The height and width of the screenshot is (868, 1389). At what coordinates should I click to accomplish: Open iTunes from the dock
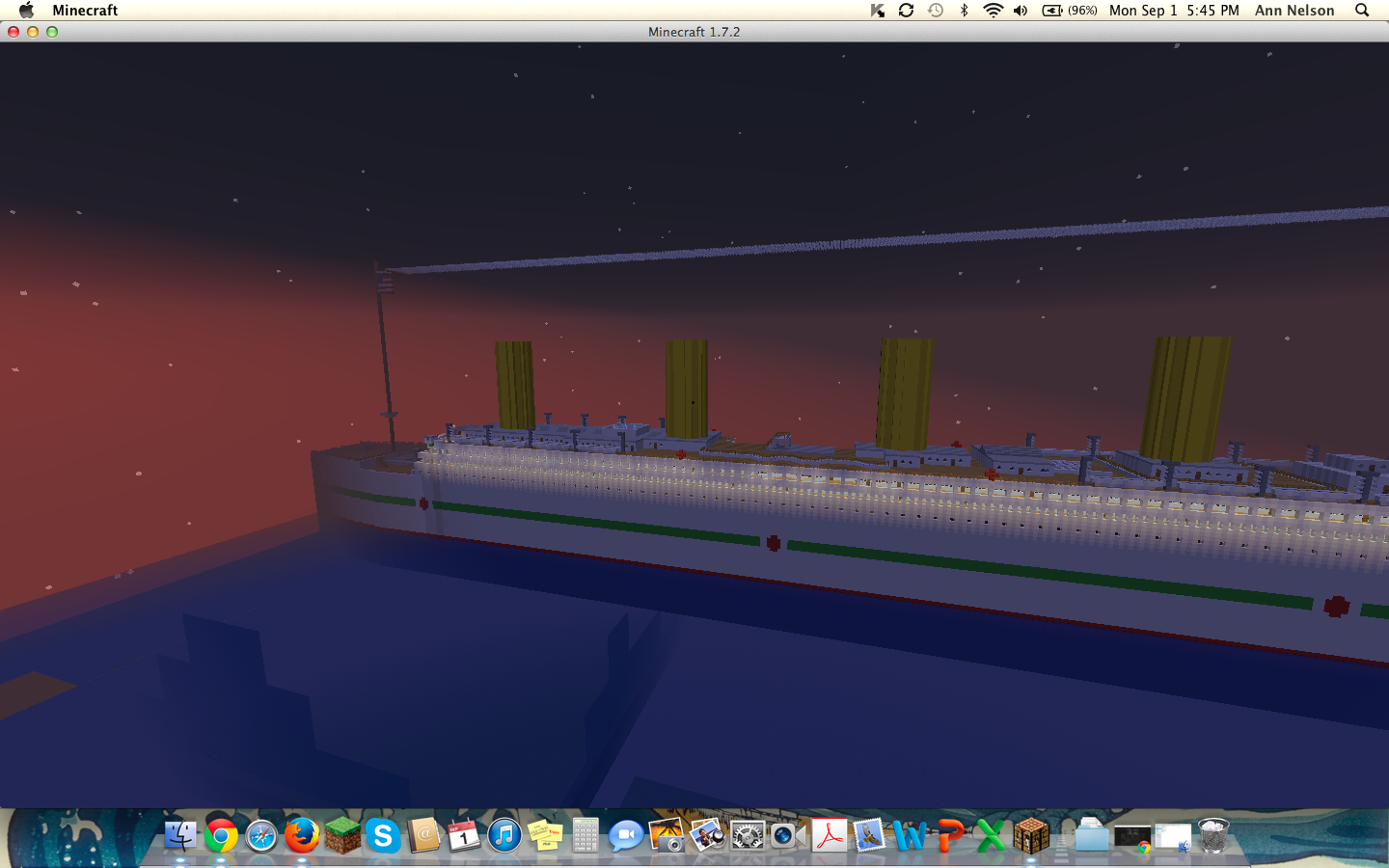[504, 835]
